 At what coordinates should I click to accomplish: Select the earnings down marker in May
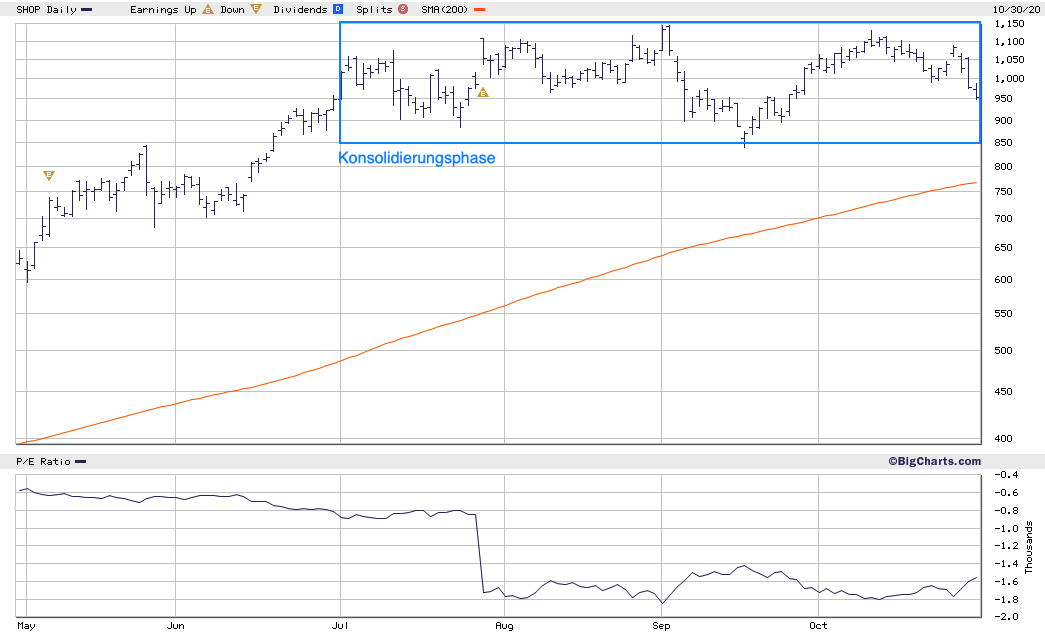(49, 175)
